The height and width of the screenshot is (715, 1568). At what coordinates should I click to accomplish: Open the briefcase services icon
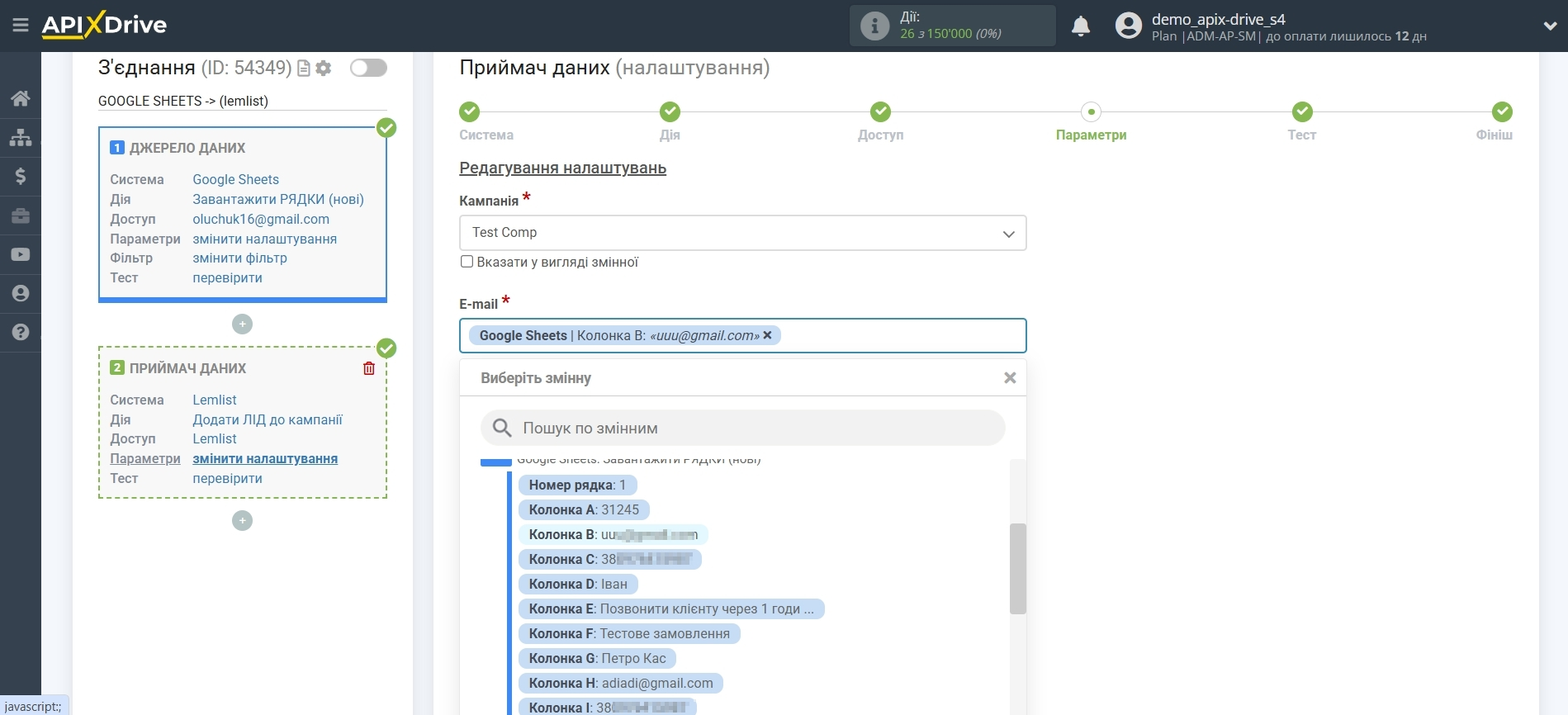point(21,215)
